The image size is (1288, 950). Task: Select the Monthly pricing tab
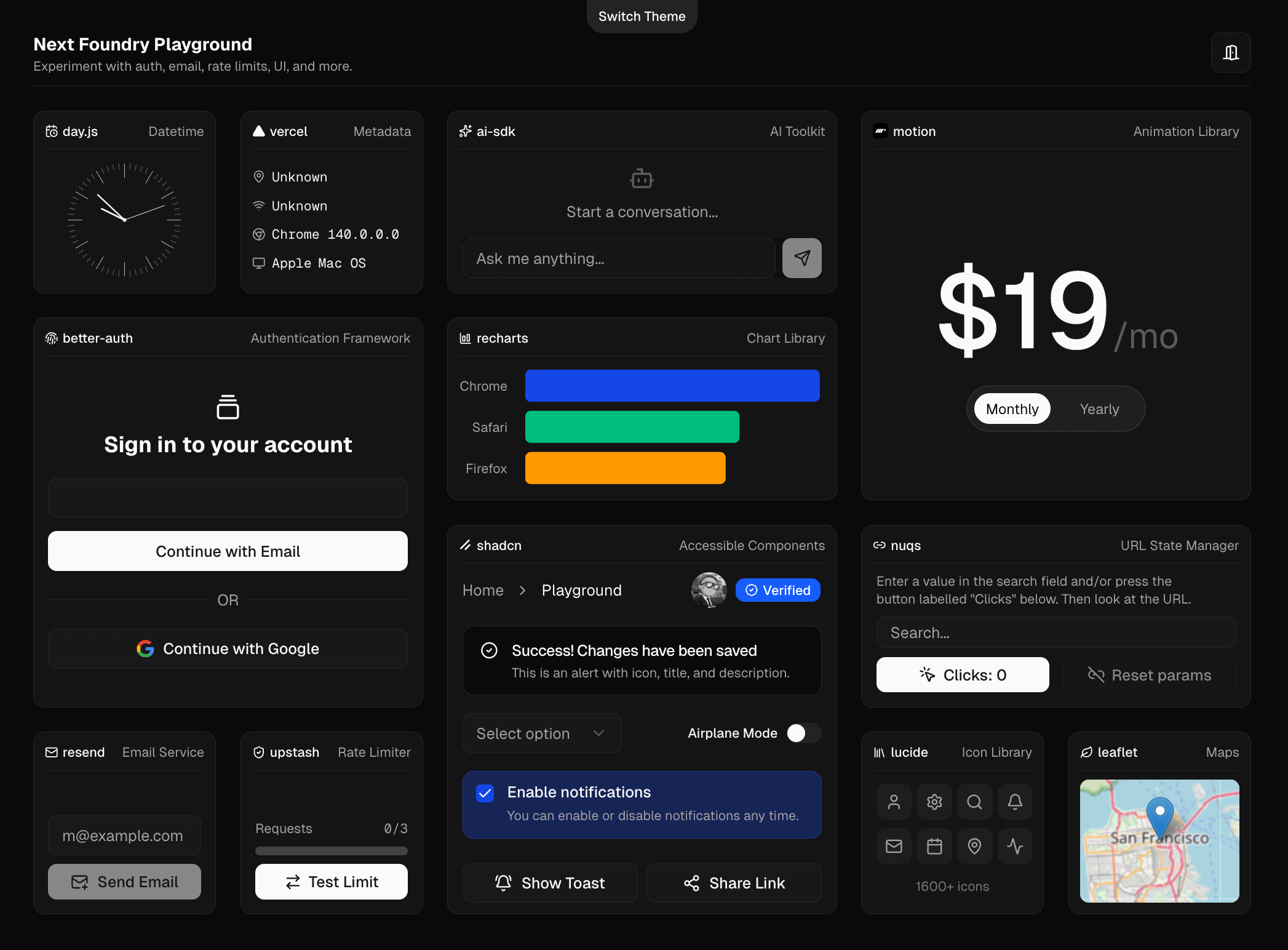[1012, 409]
